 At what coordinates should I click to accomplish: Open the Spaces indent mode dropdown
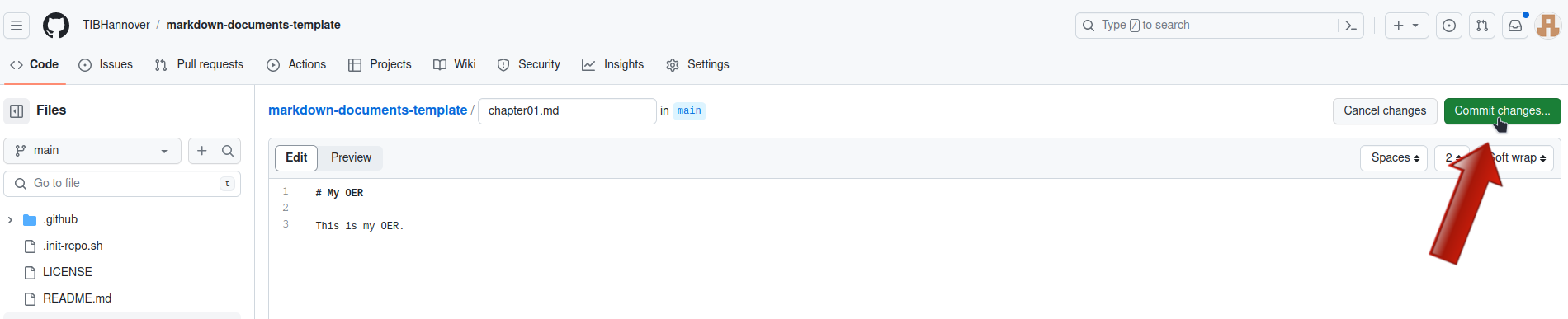click(x=1394, y=157)
